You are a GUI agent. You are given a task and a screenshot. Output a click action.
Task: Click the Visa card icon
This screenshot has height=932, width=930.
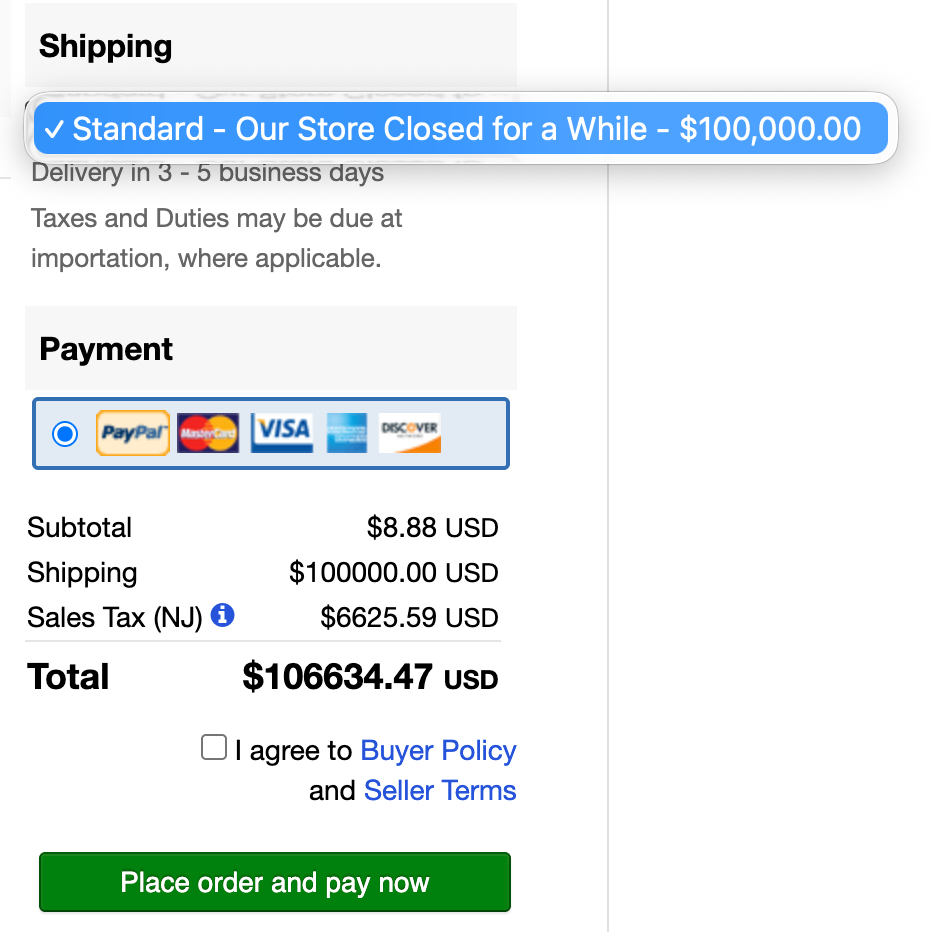[281, 433]
